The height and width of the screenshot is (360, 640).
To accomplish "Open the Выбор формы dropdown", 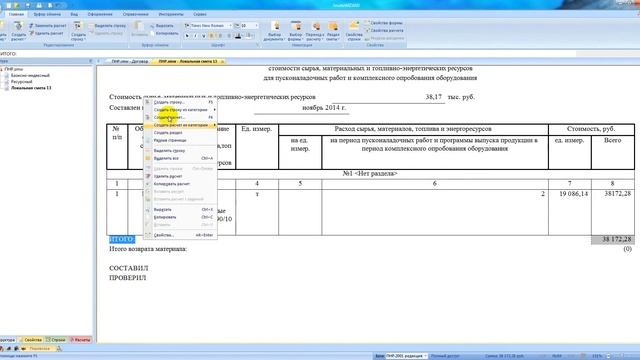I will click(296, 31).
